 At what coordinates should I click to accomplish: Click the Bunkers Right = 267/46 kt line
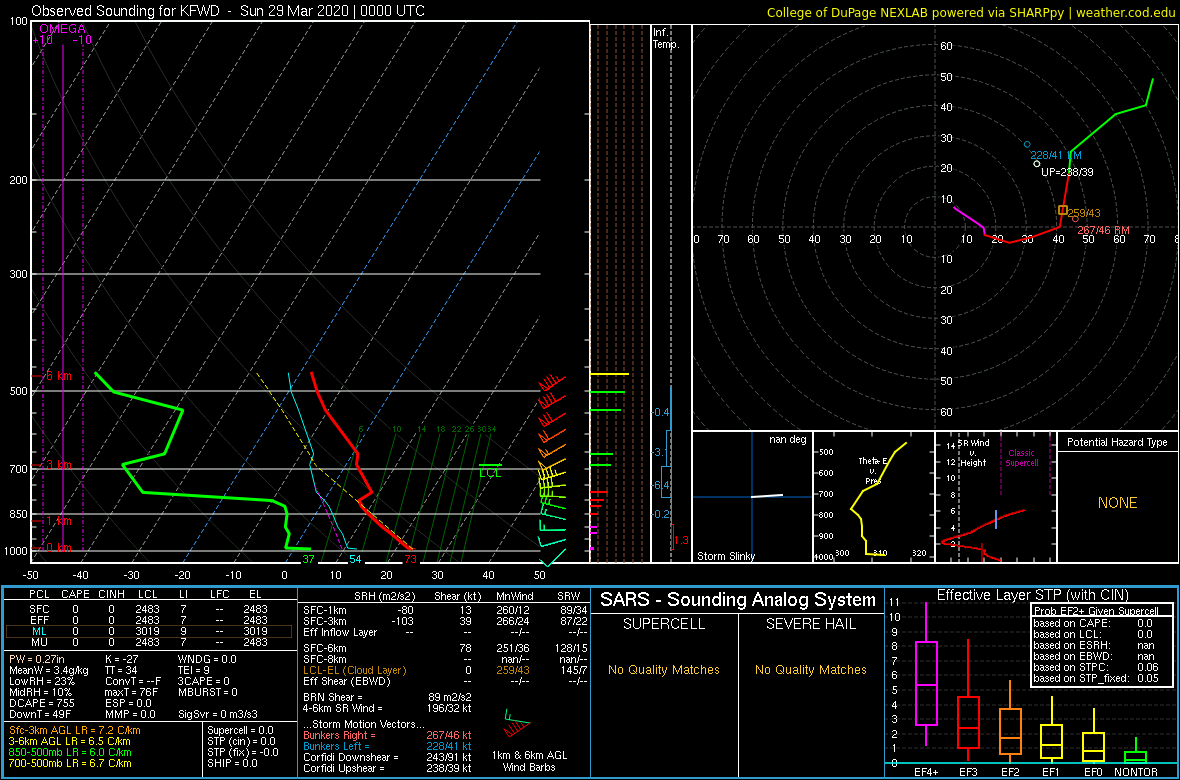point(387,734)
